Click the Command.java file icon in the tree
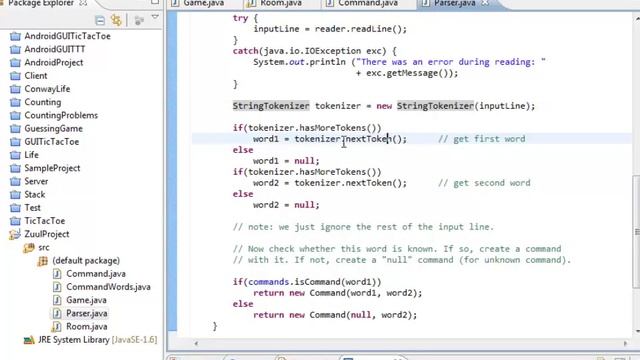 pos(57,274)
